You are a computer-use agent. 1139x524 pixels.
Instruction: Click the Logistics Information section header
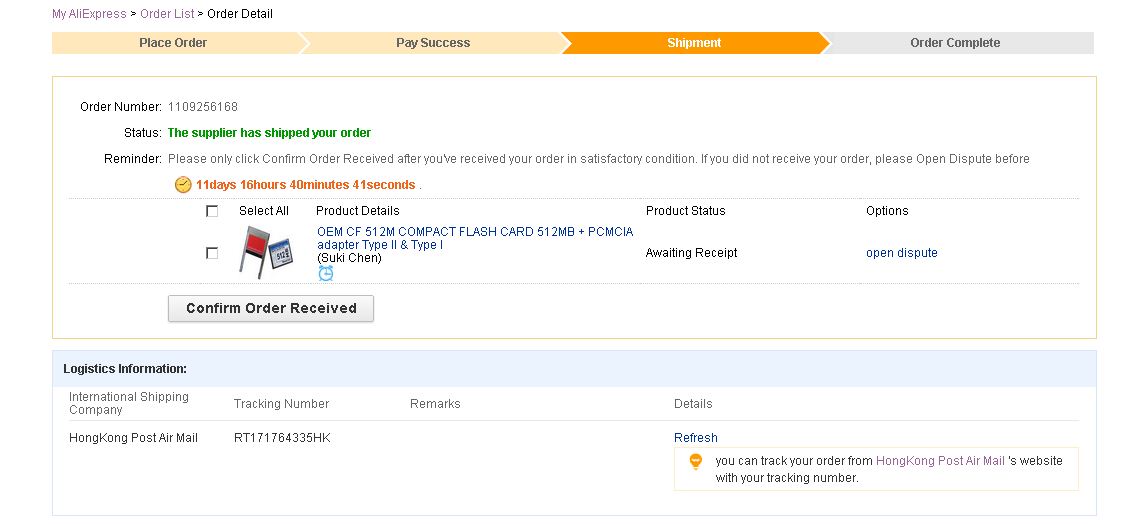125,369
